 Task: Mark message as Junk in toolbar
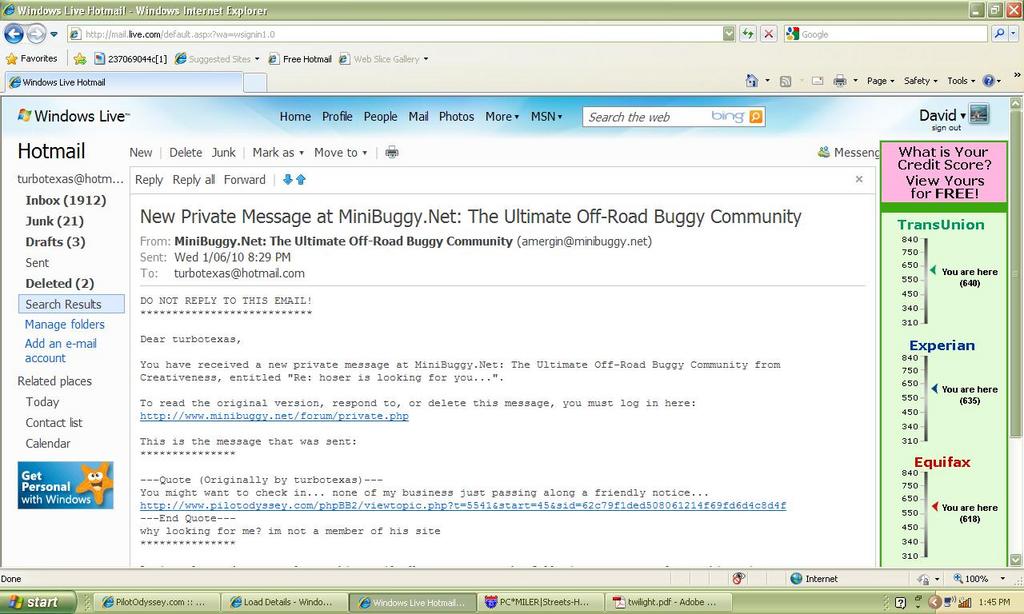click(x=223, y=152)
